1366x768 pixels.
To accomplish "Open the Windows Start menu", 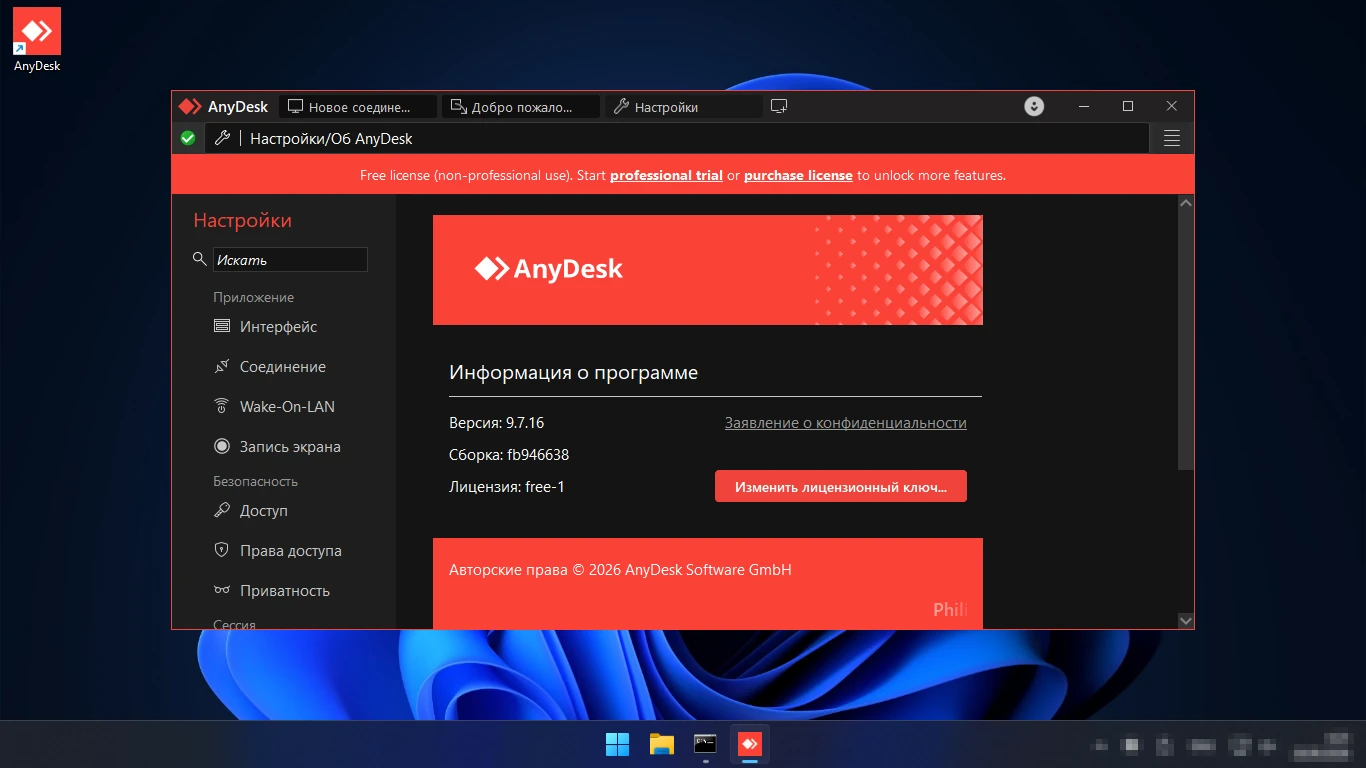I will [x=618, y=744].
